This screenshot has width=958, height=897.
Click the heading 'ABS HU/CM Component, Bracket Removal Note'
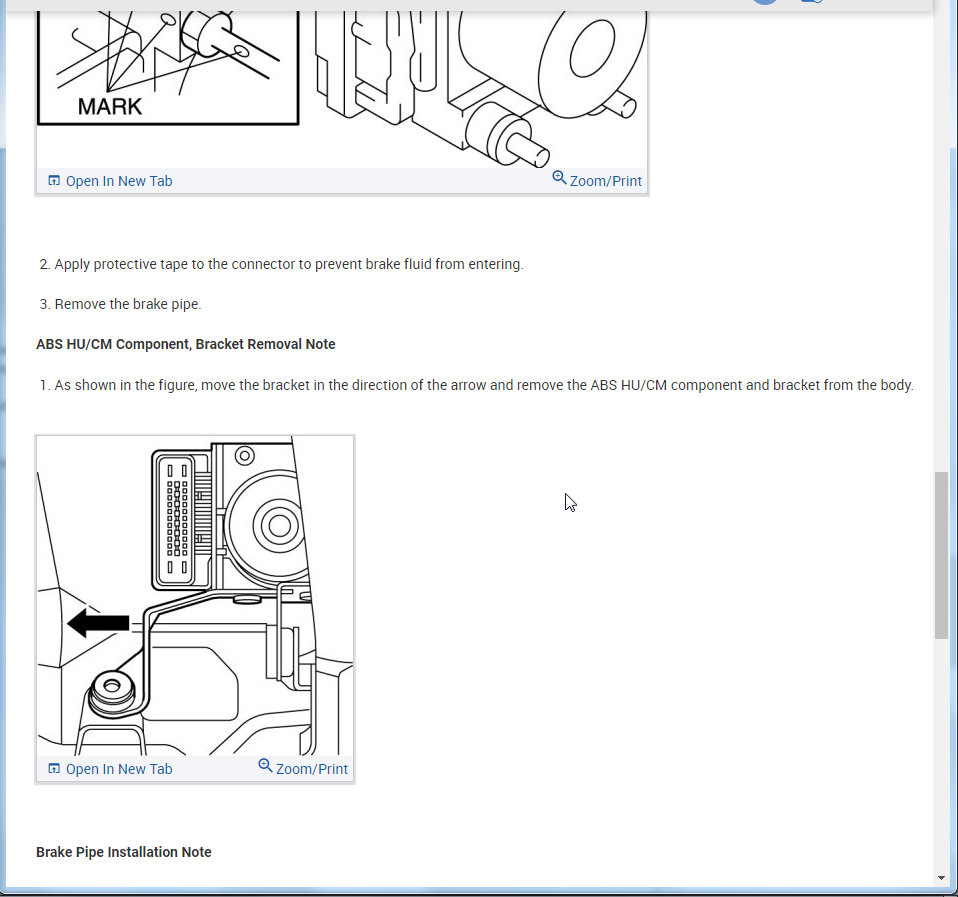coord(186,344)
